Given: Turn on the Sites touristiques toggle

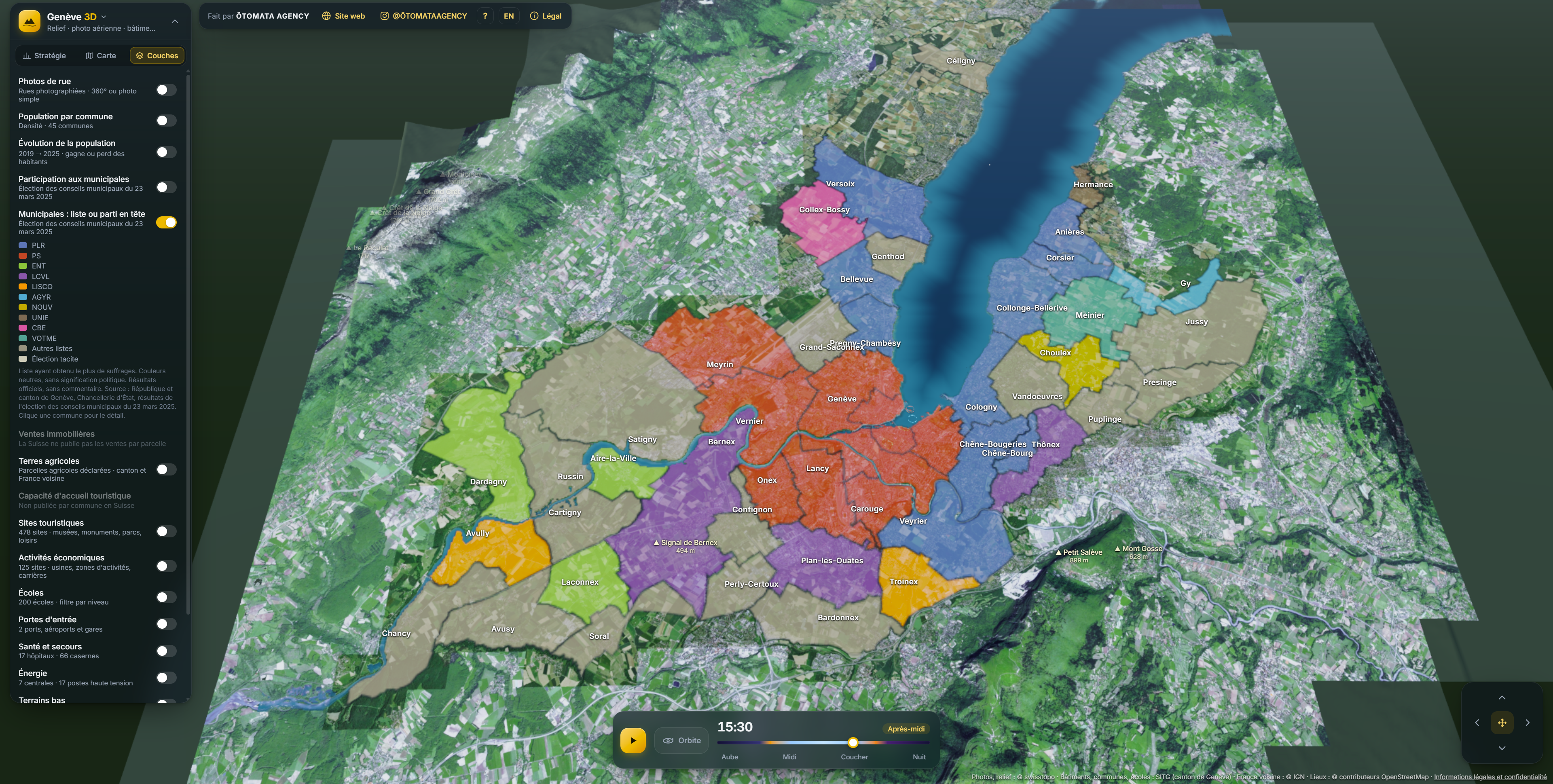Looking at the screenshot, I should 166,531.
